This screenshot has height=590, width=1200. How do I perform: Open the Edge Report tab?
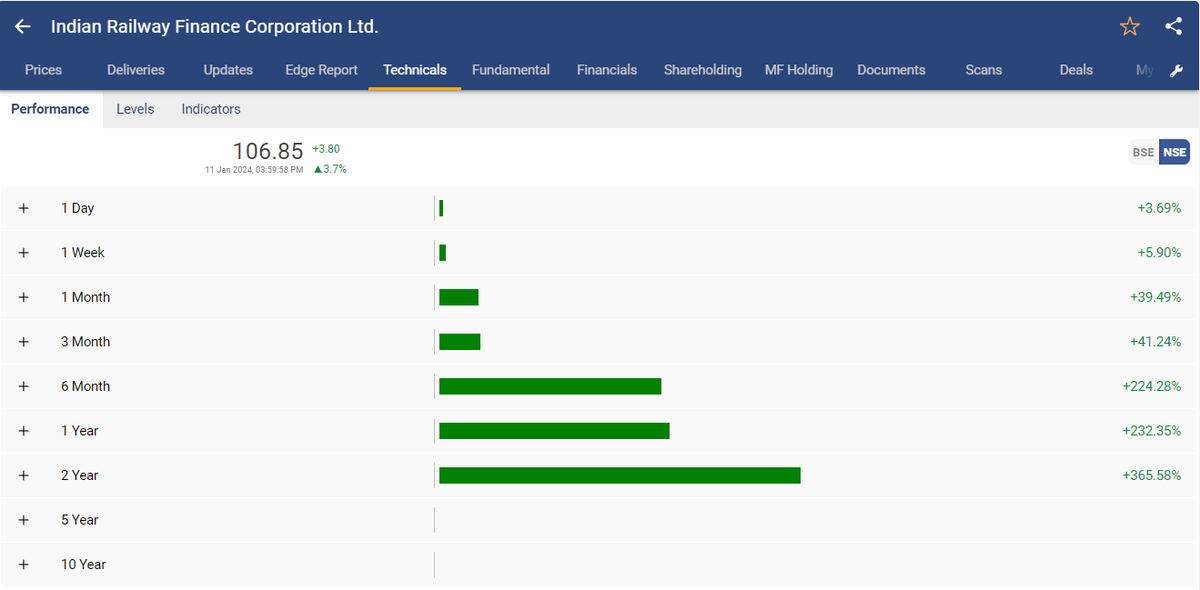pyautogui.click(x=321, y=70)
